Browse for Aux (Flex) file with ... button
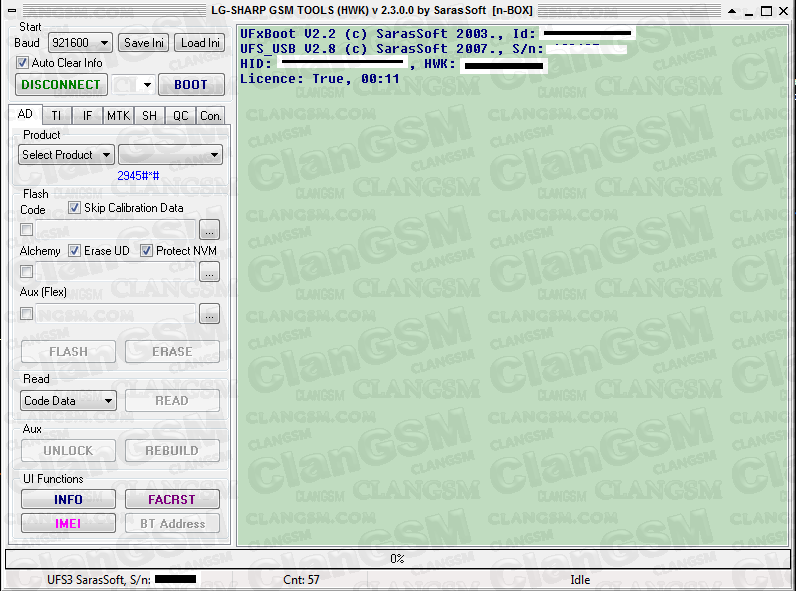Image resolution: width=796 pixels, height=591 pixels. tap(209, 314)
